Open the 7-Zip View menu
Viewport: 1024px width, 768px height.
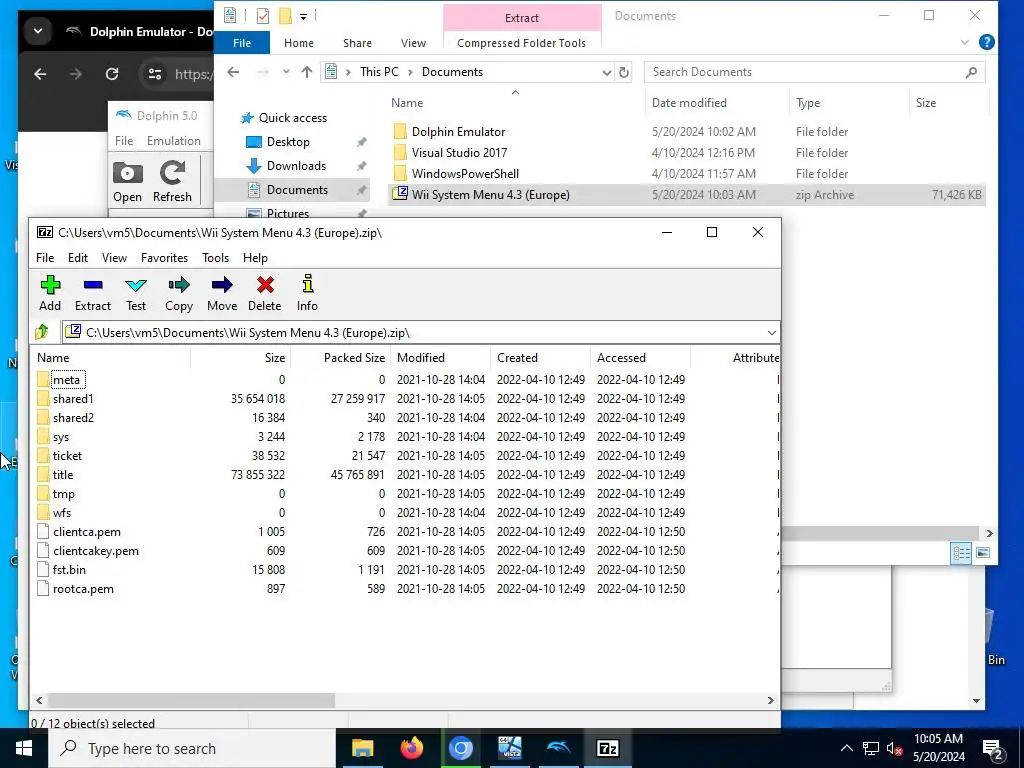[114, 258]
